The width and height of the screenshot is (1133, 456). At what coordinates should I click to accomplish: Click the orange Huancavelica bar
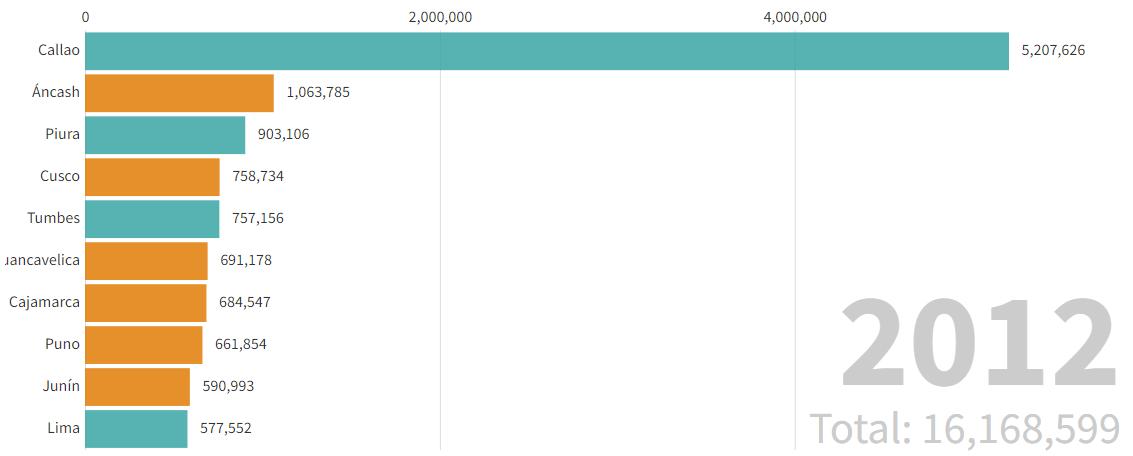(x=147, y=260)
